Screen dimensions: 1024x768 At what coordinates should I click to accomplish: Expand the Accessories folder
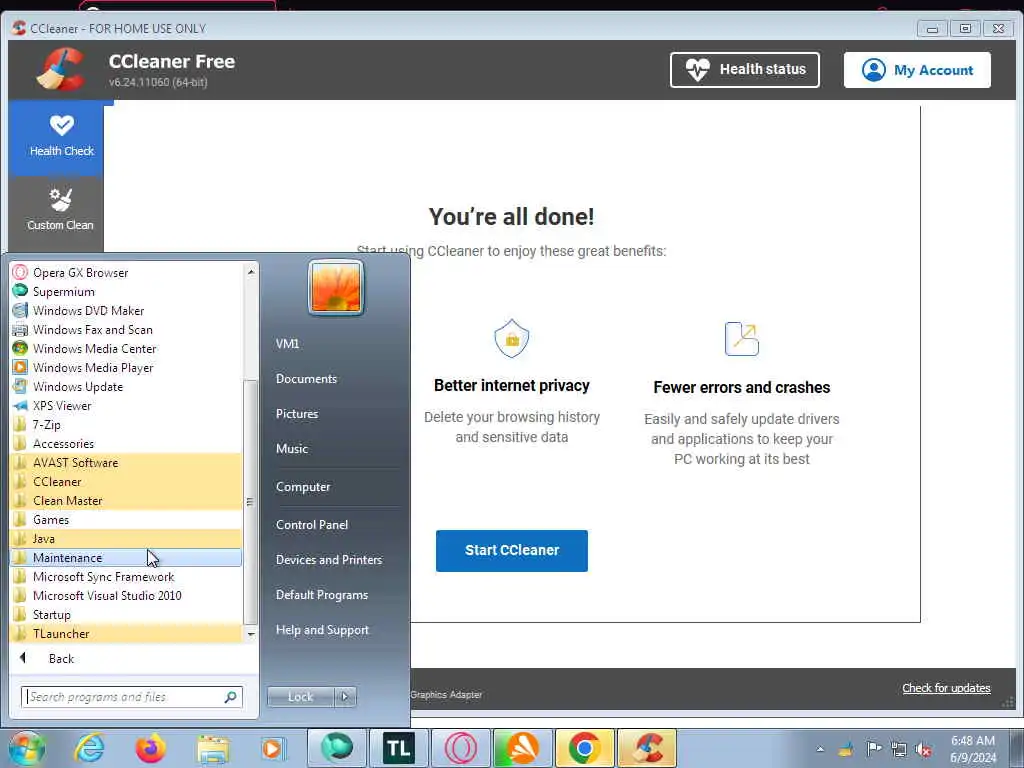click(x=126, y=443)
